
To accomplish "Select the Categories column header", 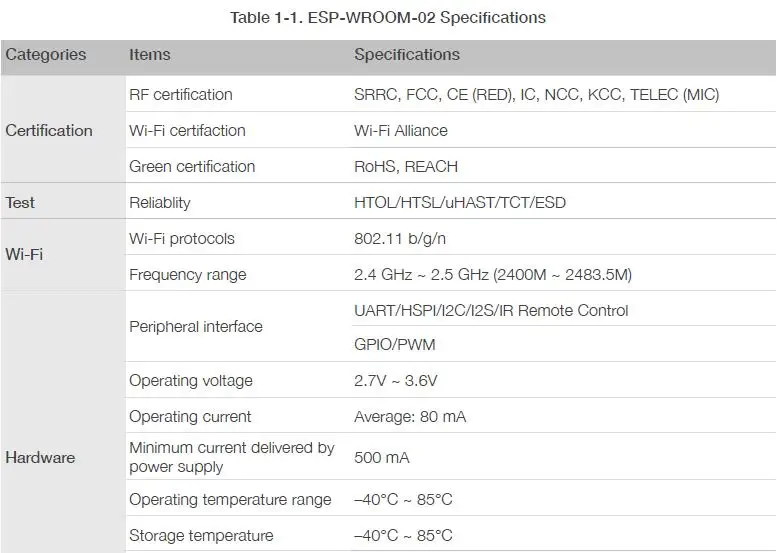I will tap(46, 55).
